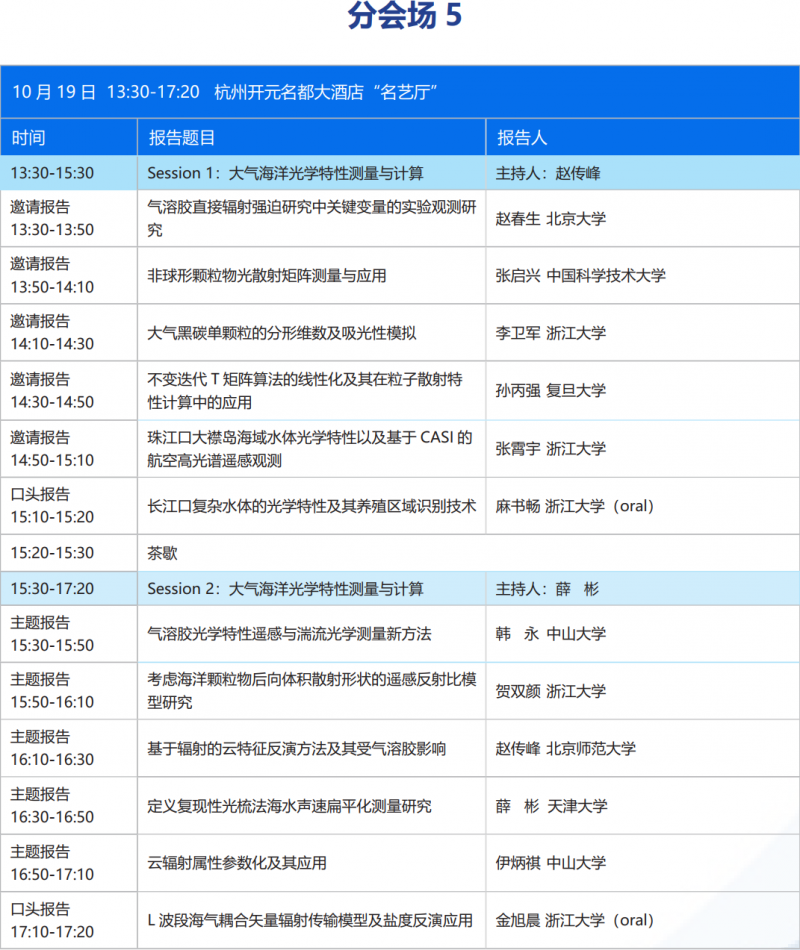Viewport: 800px width, 950px height.
Task: Click the 14:30-14:50 invited talk time cell
Action: pyautogui.click(x=52, y=390)
